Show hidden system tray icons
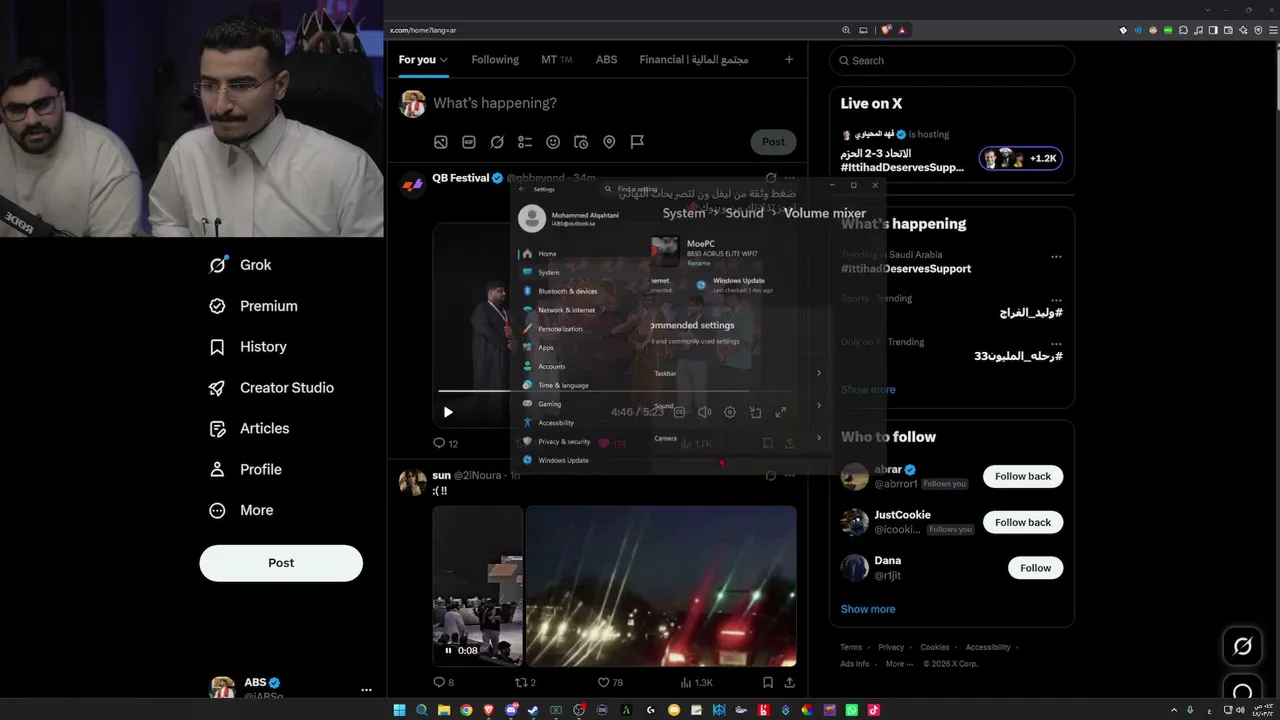This screenshot has height=720, width=1280. (x=1175, y=710)
